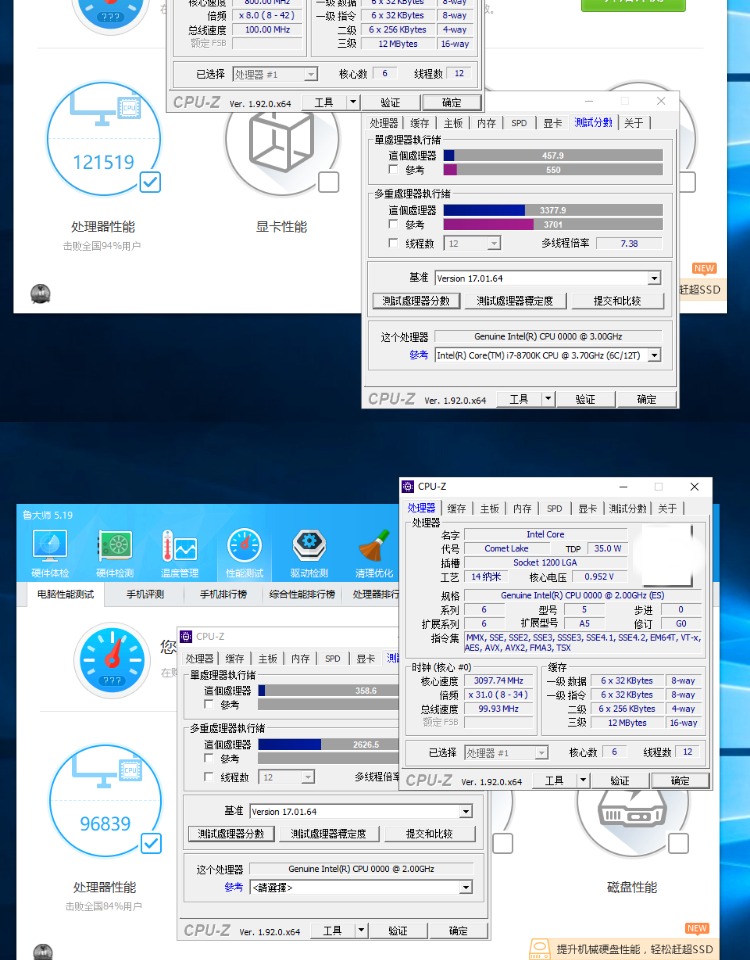The height and width of the screenshot is (960, 750).
Task: Open the 基准 version dropdown in the 358.6 window
Action: click(466, 811)
